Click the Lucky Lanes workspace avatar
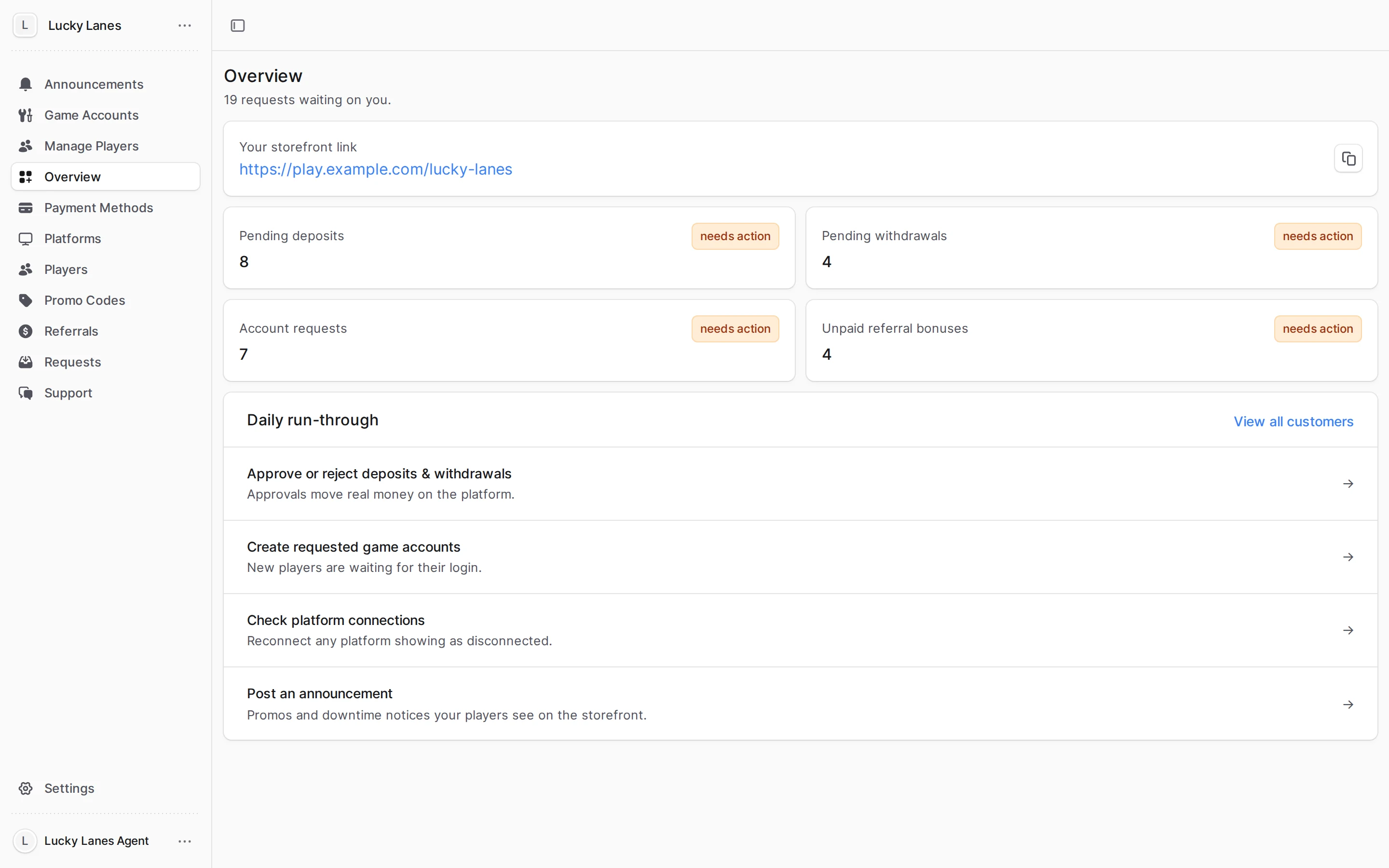Viewport: 1389px width, 868px height. point(25,25)
